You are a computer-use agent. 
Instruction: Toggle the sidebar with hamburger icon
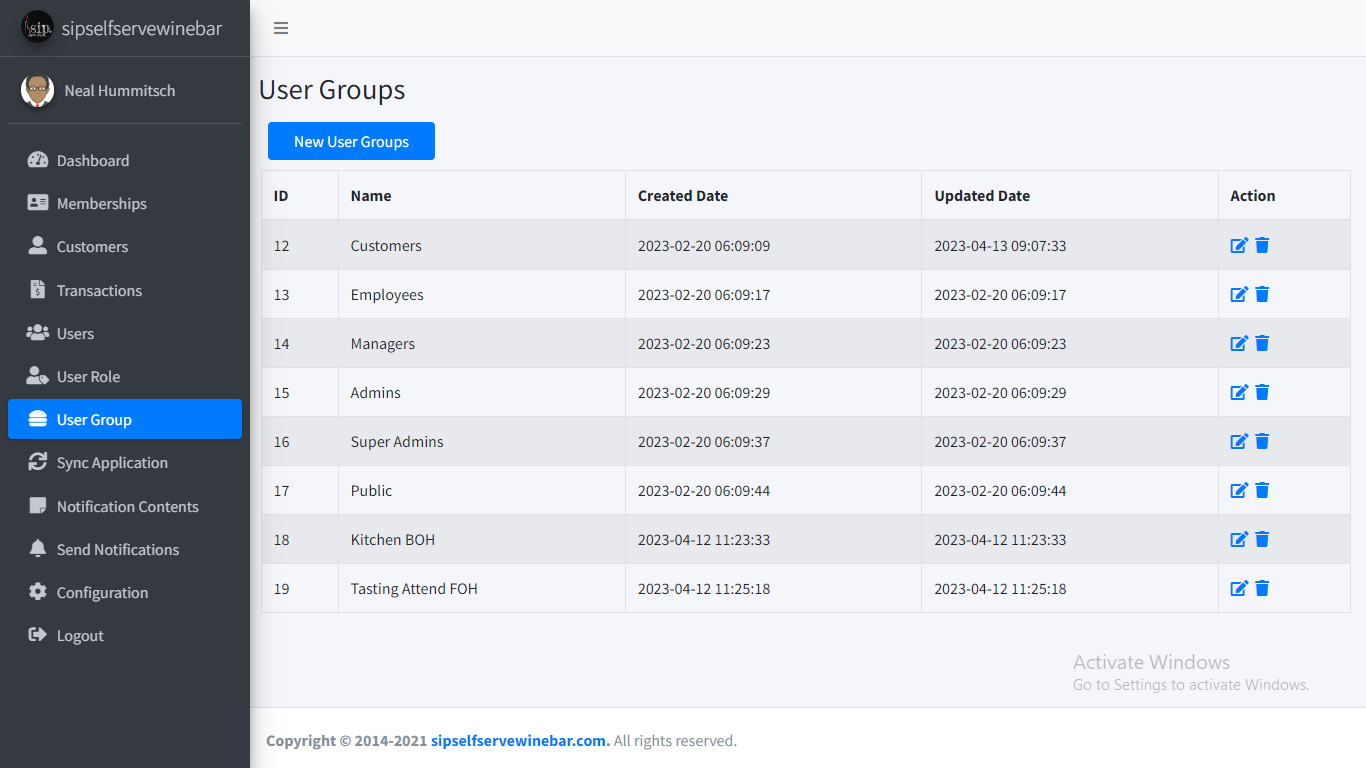[281, 28]
